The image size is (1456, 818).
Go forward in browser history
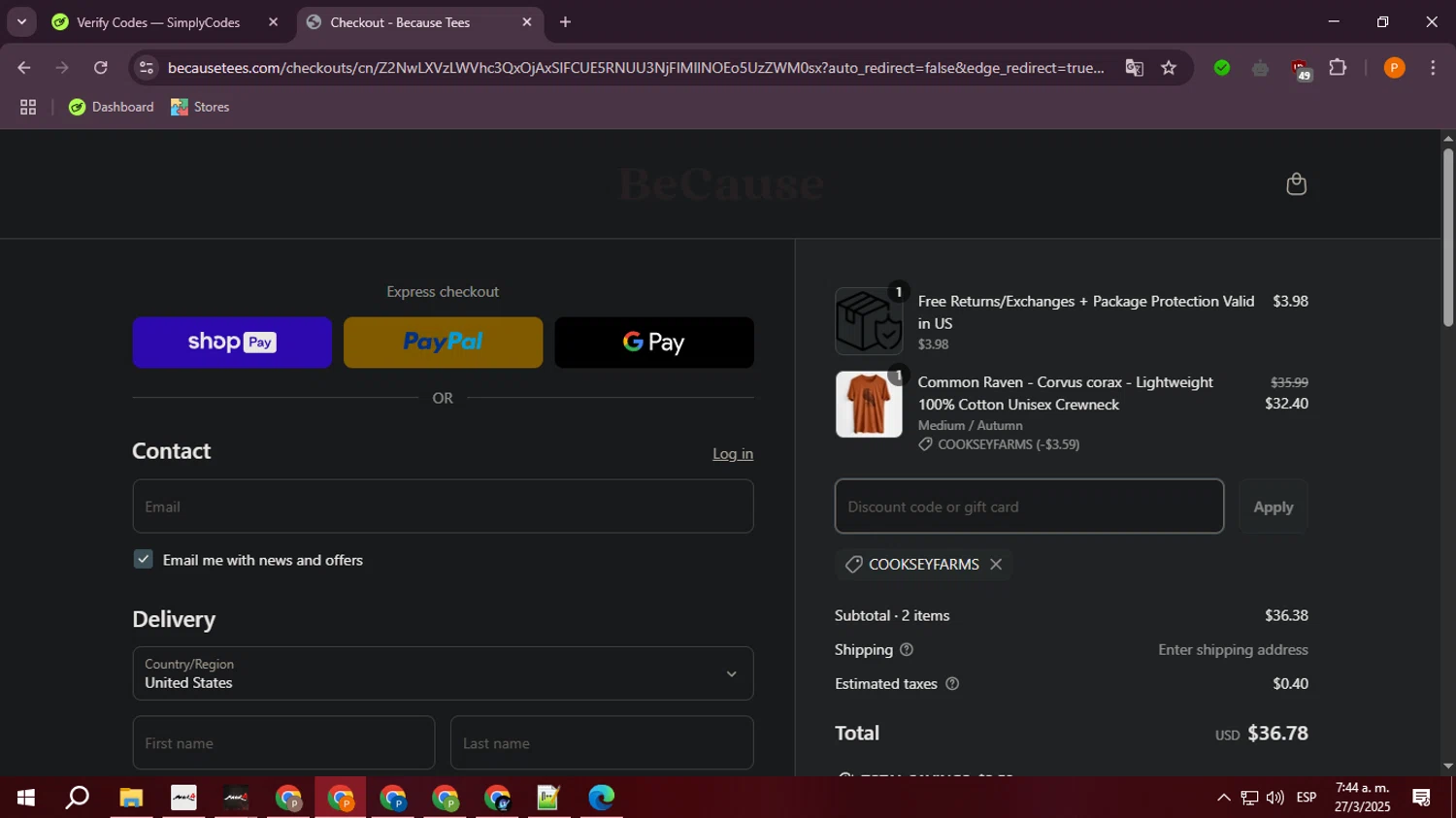(62, 68)
